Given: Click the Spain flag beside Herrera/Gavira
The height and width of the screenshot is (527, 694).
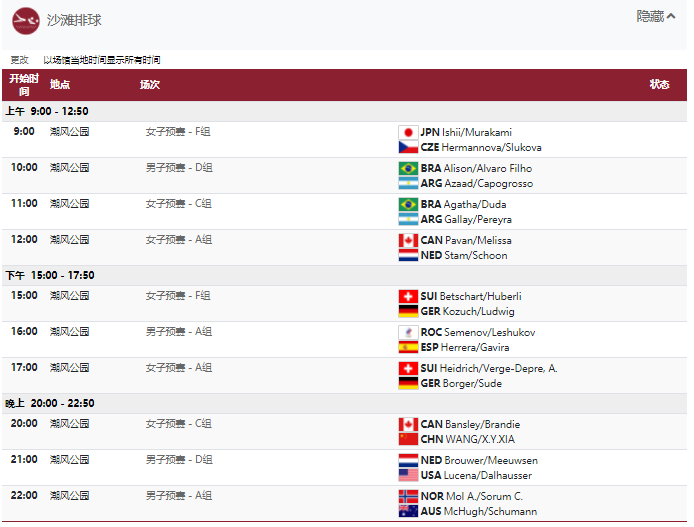Looking at the screenshot, I should (x=408, y=347).
